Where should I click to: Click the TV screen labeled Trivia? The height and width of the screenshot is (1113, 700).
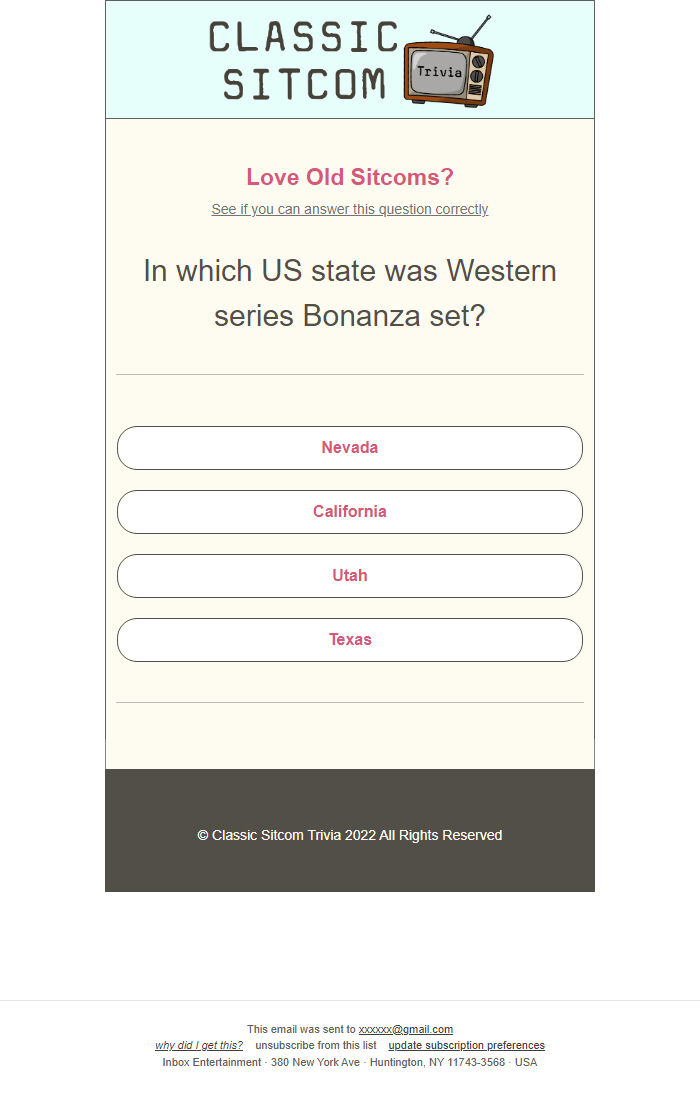click(439, 72)
